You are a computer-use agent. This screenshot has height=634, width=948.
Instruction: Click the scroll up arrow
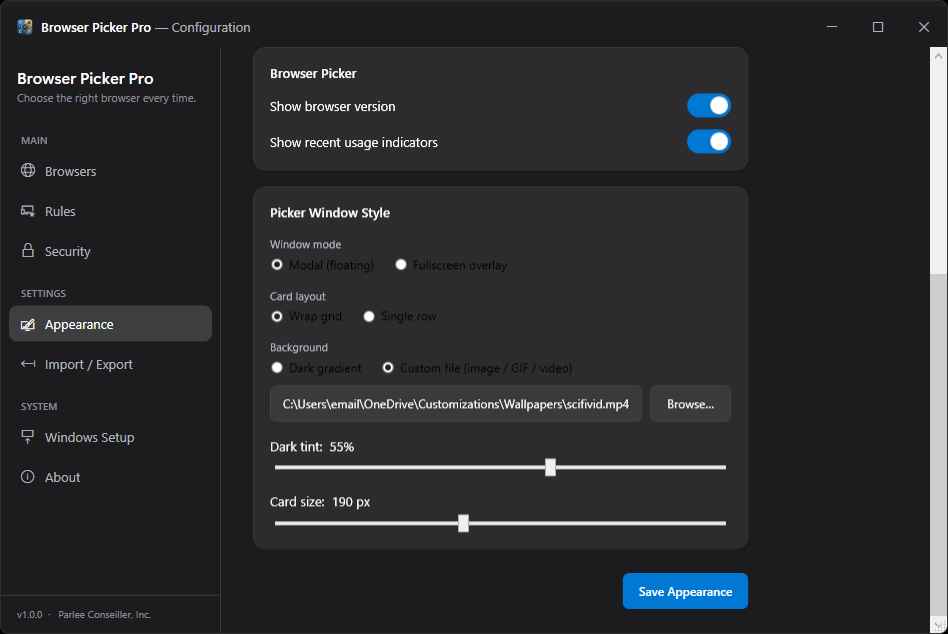pyautogui.click(x=938, y=56)
